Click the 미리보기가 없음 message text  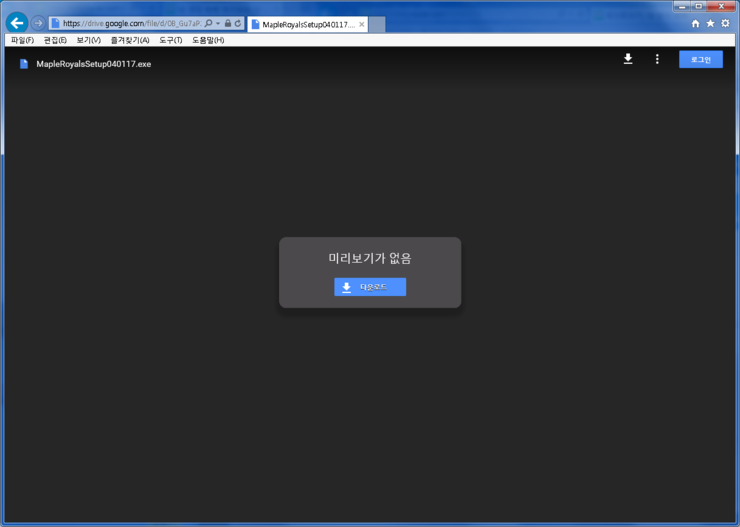(370, 259)
